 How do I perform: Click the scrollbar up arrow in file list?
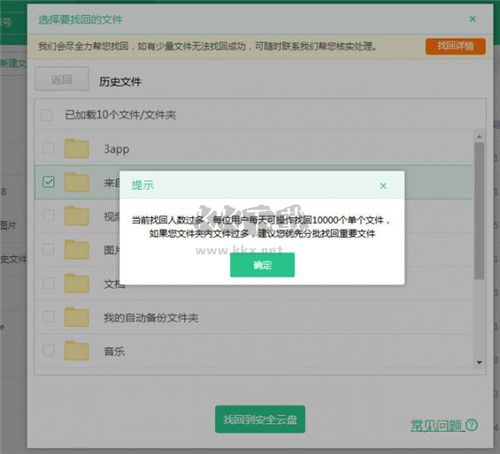point(479,136)
